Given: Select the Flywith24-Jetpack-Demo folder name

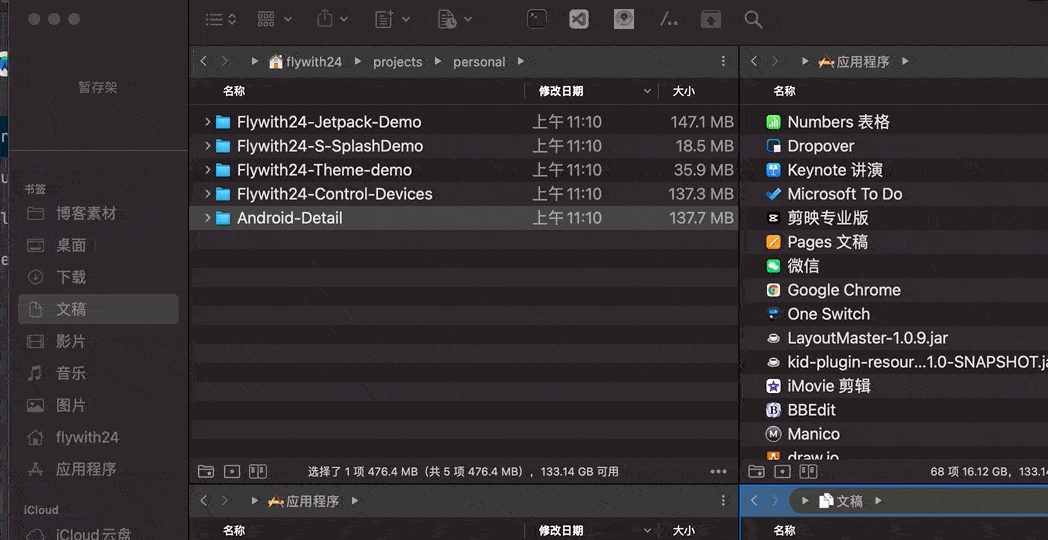Looking at the screenshot, I should tap(329, 122).
